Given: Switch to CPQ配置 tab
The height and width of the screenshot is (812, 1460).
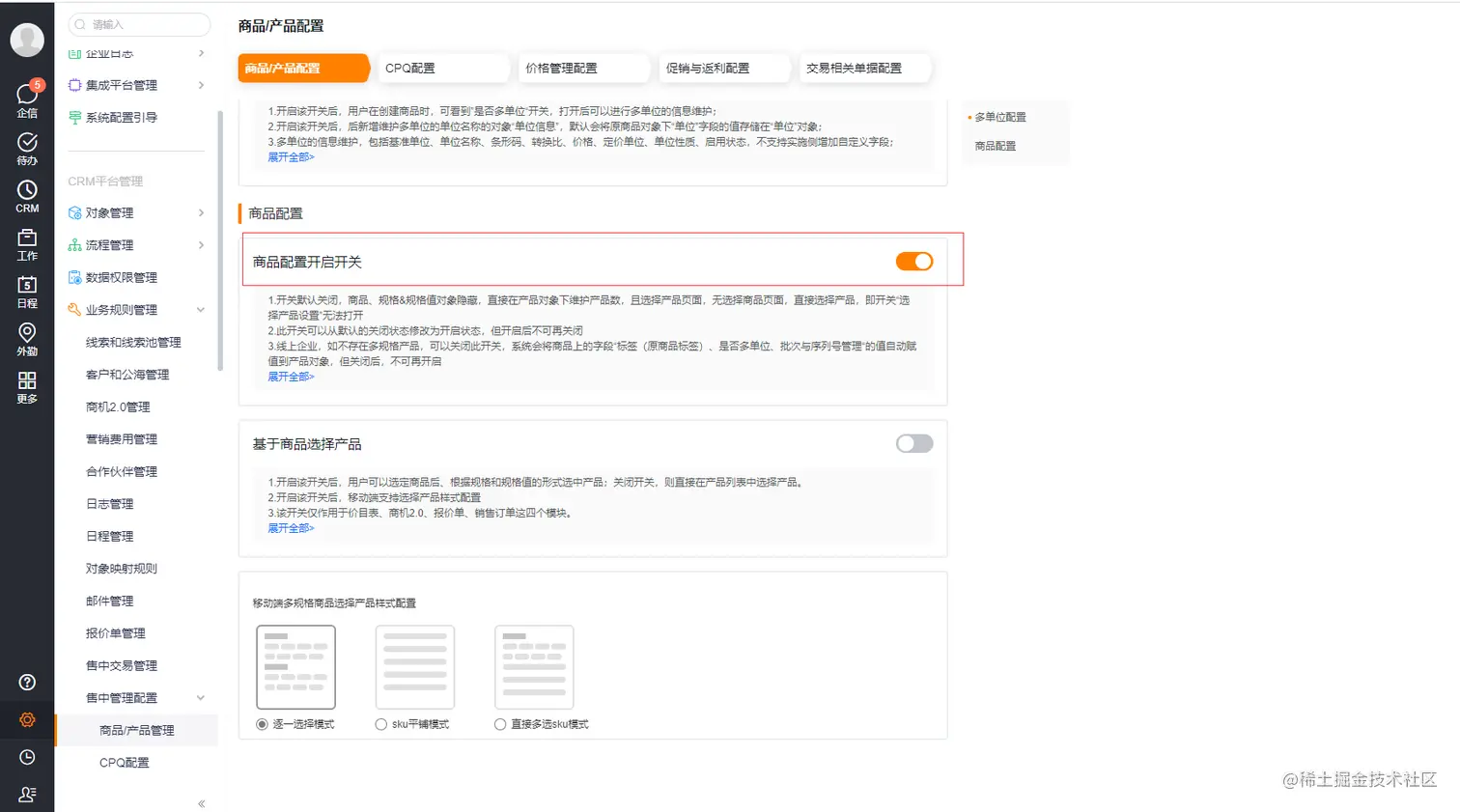Looking at the screenshot, I should [443, 68].
